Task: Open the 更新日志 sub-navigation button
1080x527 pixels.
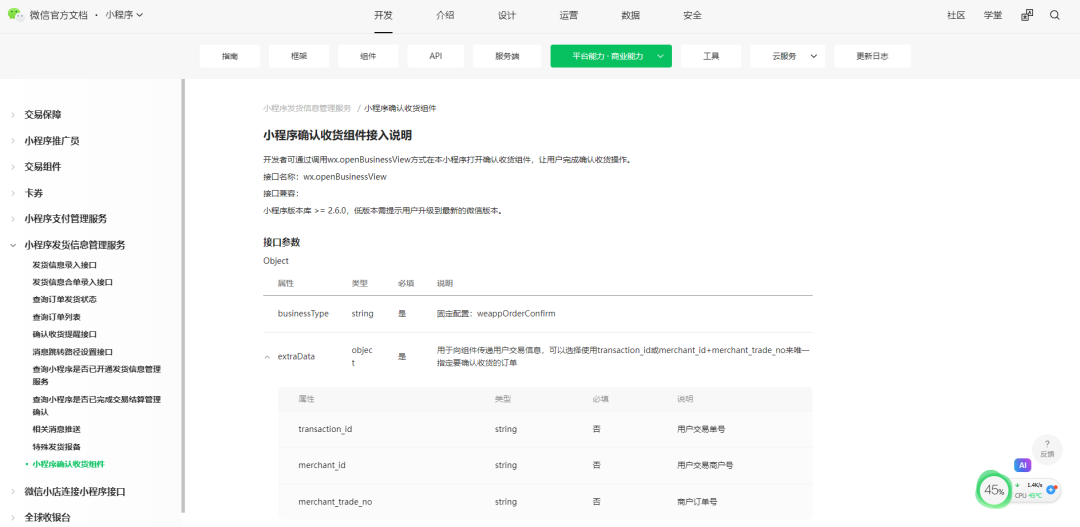Action: 872,56
